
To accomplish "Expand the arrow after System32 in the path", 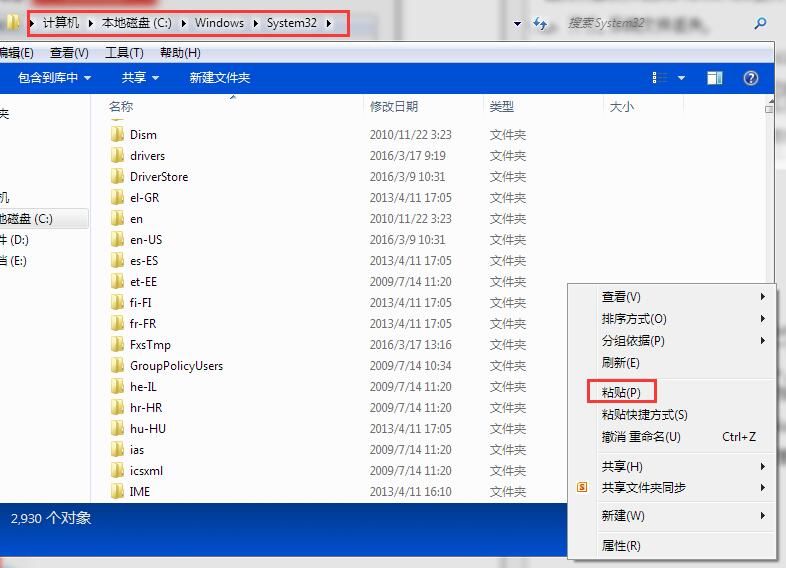I will 329,23.
